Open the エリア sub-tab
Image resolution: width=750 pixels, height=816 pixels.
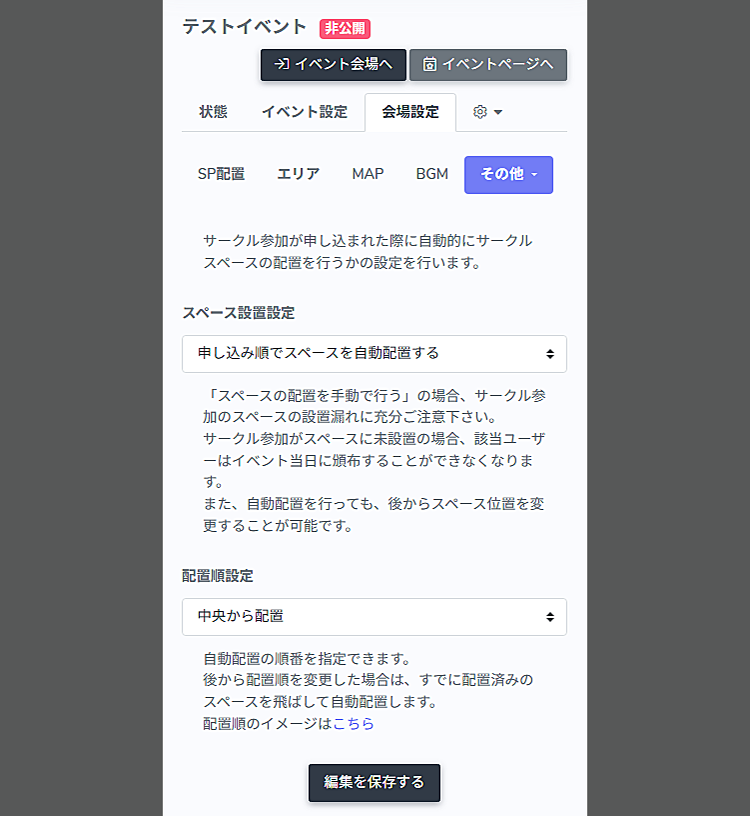(298, 174)
